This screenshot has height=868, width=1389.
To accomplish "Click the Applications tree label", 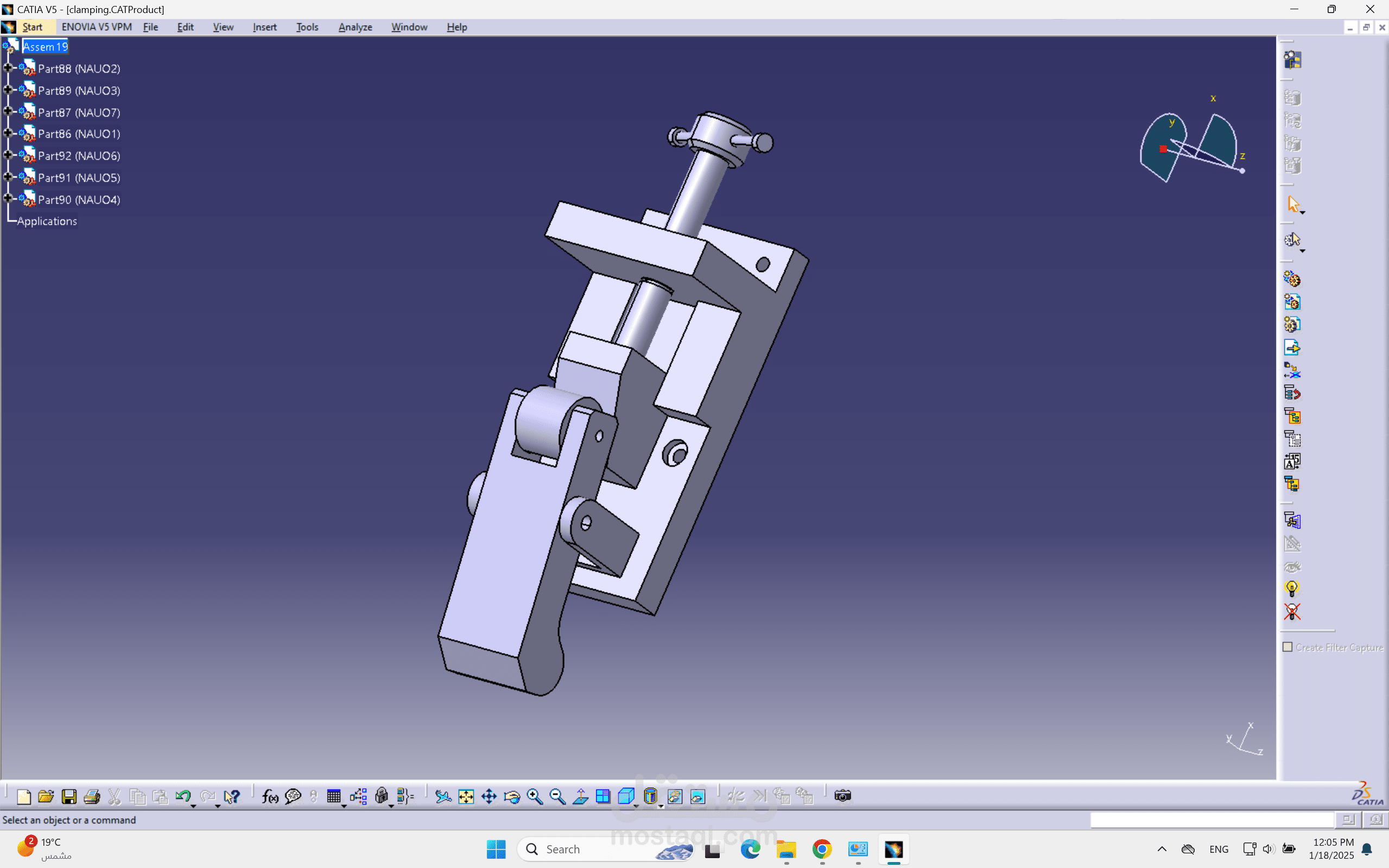I will pos(47,221).
